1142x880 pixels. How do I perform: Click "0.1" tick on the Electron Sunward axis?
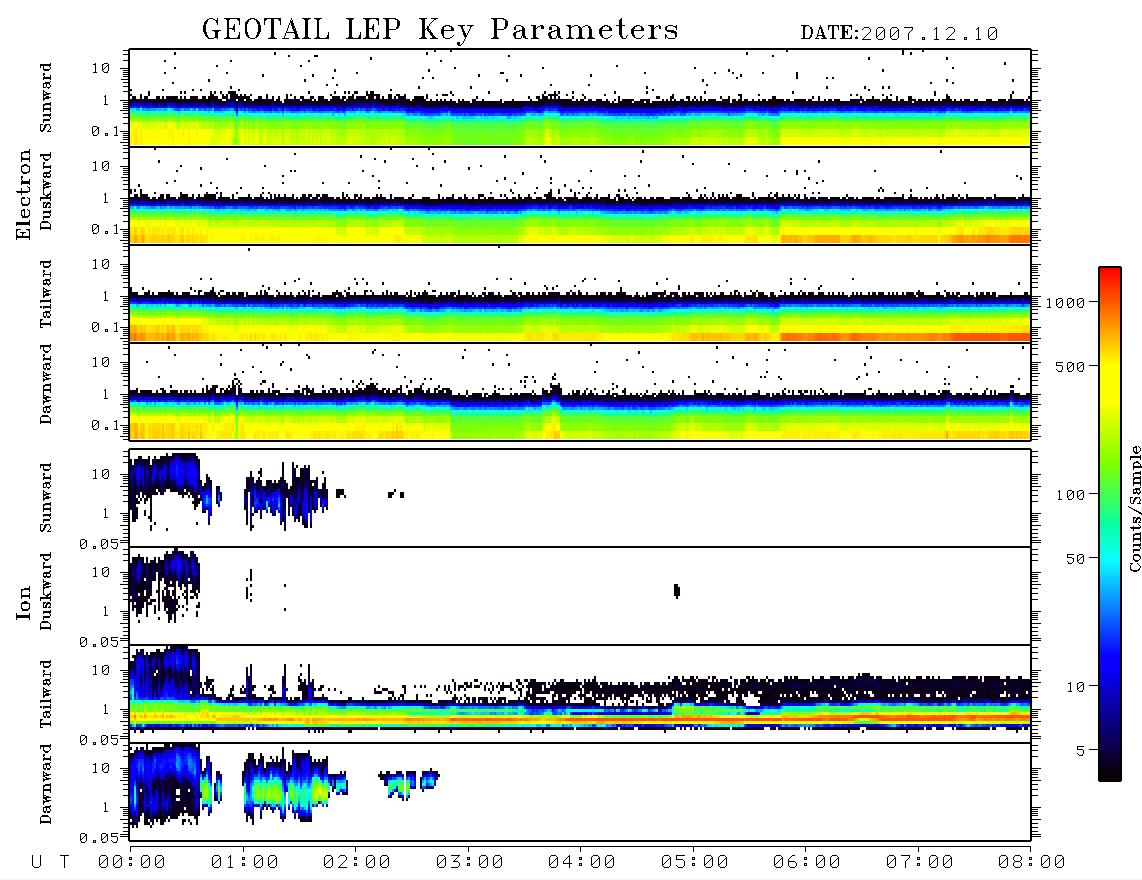coord(108,131)
